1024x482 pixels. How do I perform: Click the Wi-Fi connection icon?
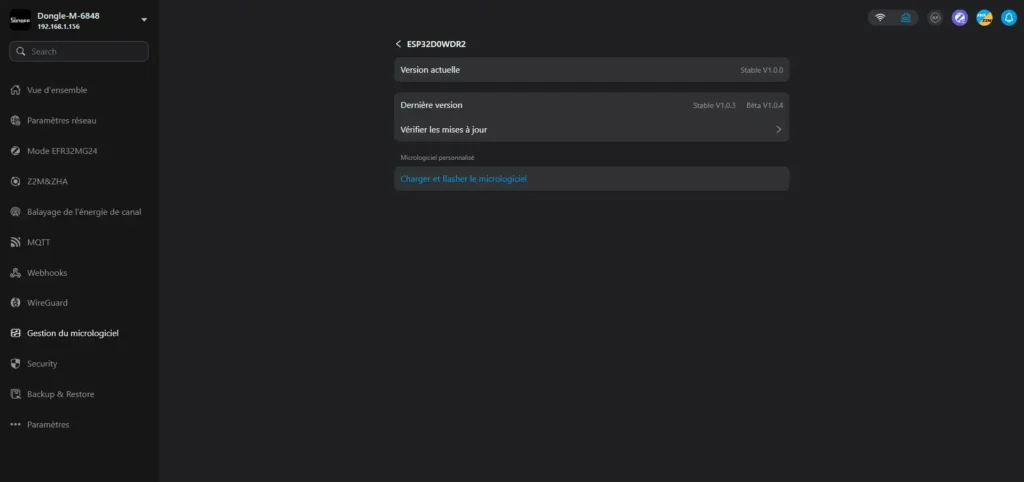point(880,18)
